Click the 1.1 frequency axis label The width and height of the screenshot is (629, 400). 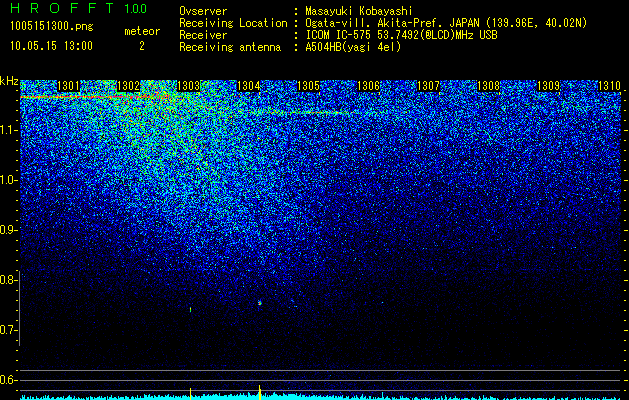[x=8, y=130]
